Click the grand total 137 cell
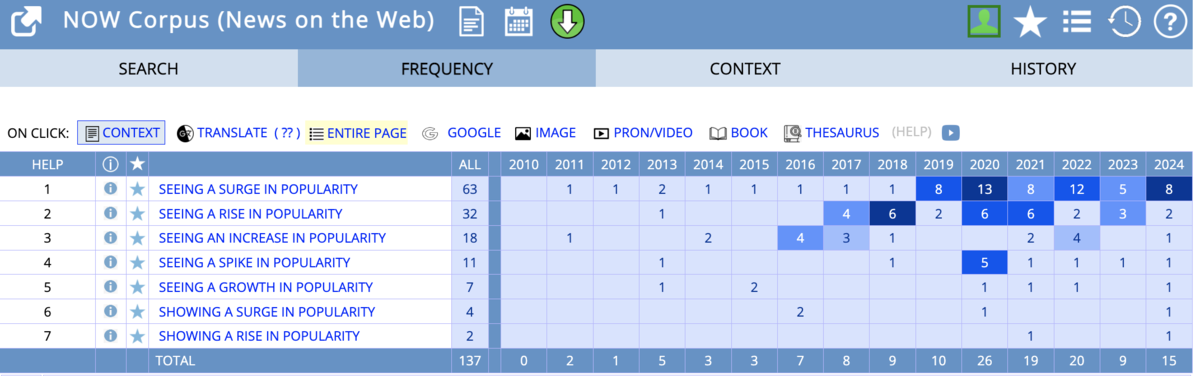Image resolution: width=1200 pixels, height=376 pixels. (x=469, y=360)
